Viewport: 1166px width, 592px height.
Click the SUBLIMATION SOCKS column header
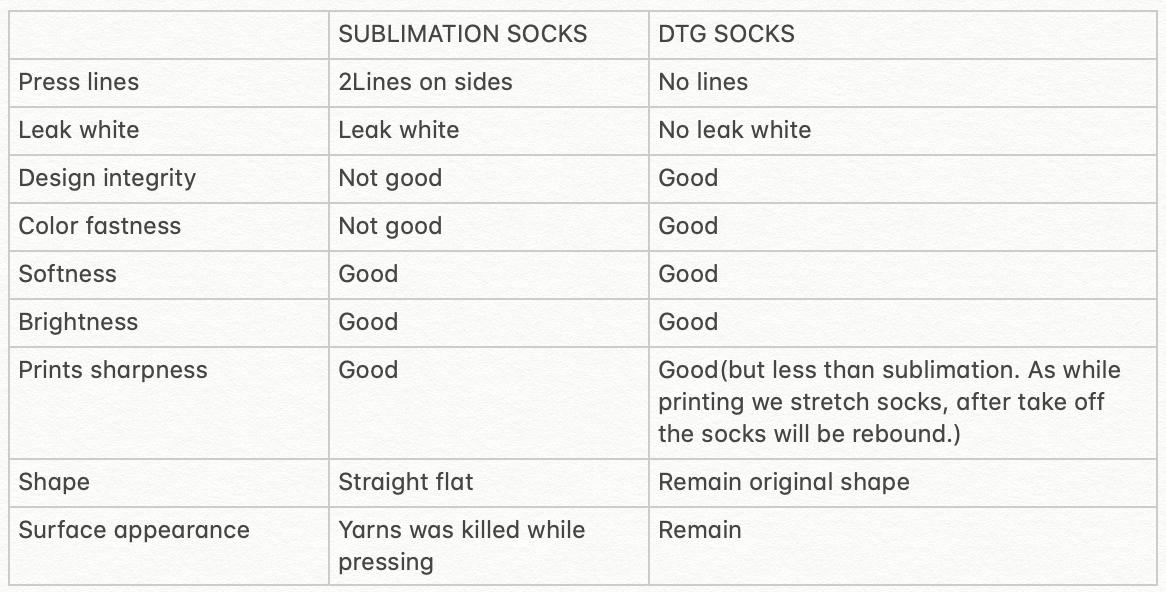pos(462,34)
